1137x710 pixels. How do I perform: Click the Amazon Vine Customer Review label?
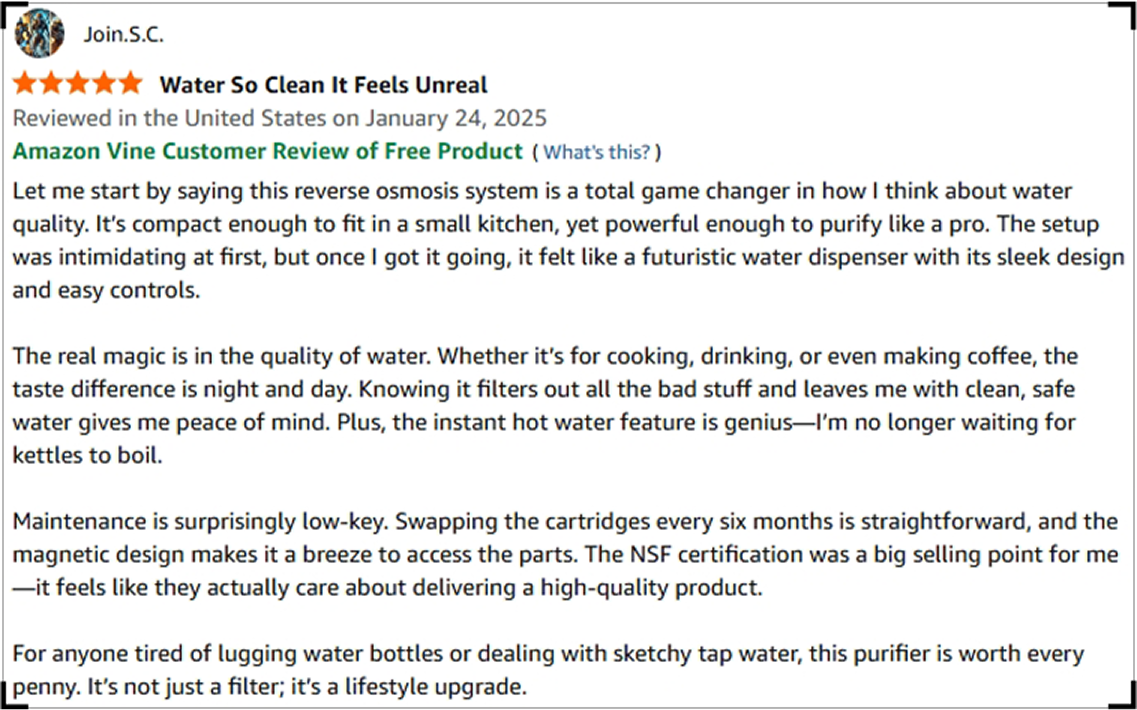[267, 151]
